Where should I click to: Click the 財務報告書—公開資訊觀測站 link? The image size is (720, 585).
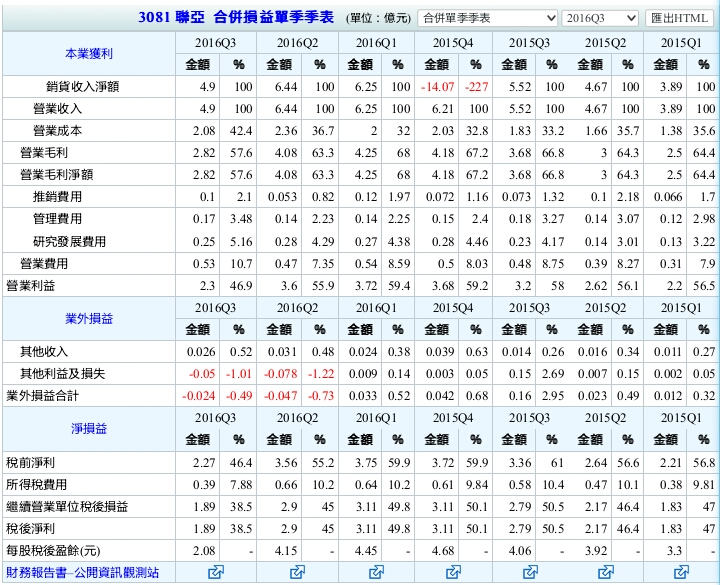coord(82,572)
